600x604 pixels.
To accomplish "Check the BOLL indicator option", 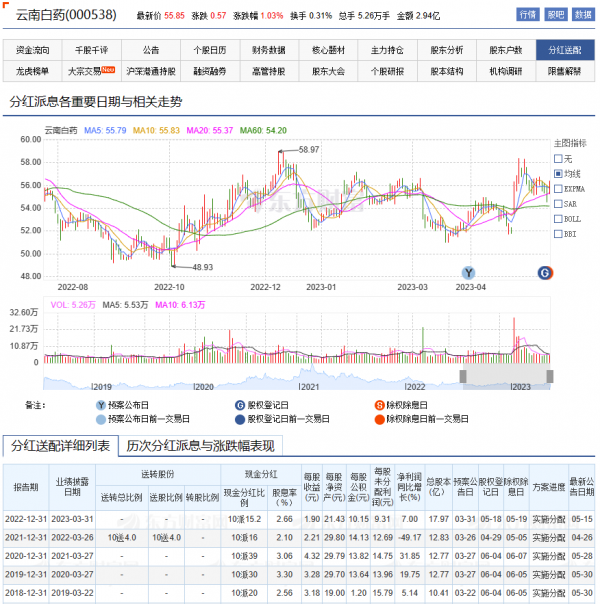I will 558,218.
